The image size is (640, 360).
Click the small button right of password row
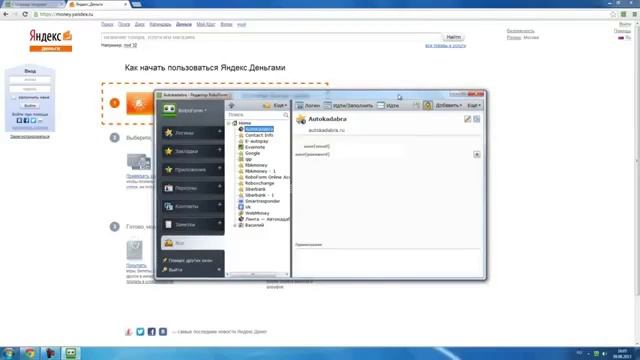coord(476,154)
